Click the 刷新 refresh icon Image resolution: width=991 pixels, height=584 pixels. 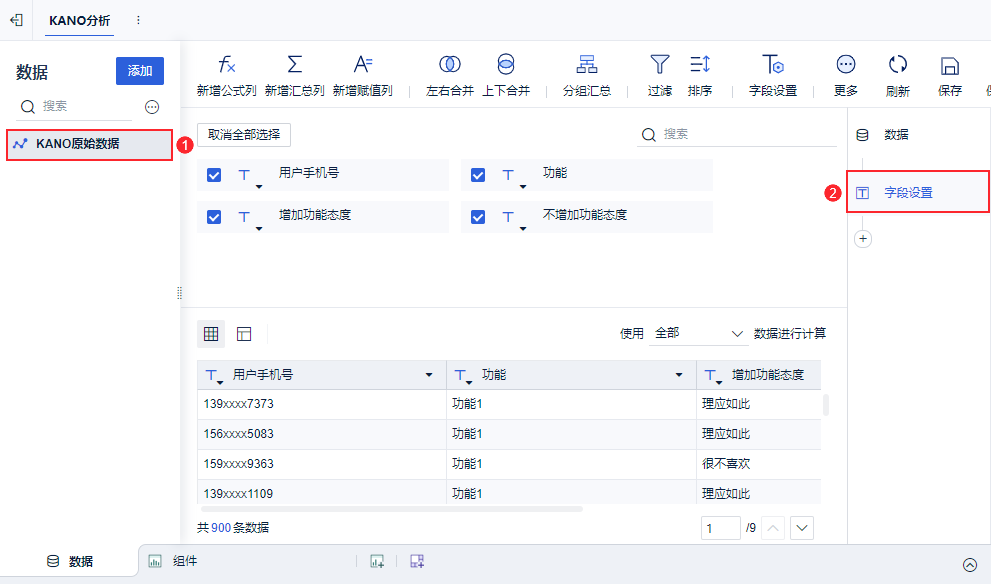pyautogui.click(x=897, y=64)
